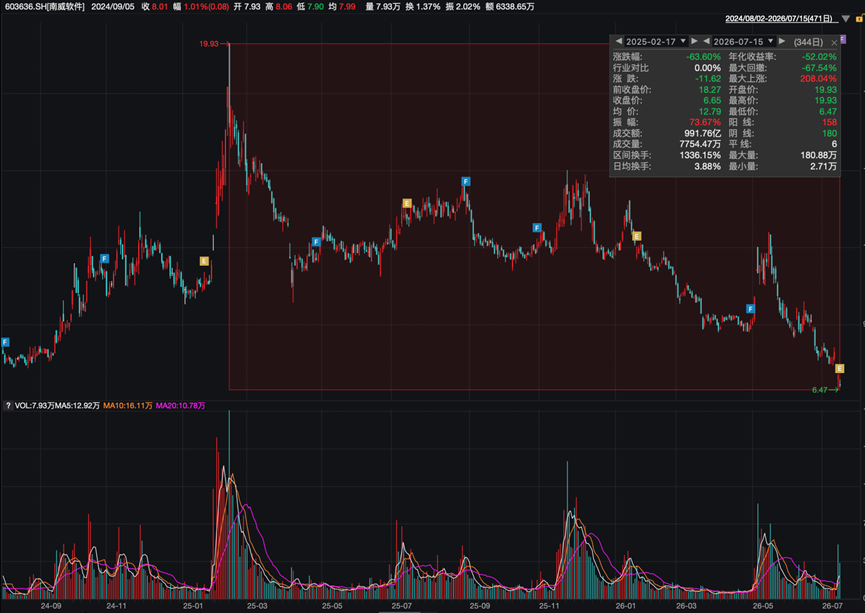Click the 最大回撤 value -67.54%

pos(819,68)
